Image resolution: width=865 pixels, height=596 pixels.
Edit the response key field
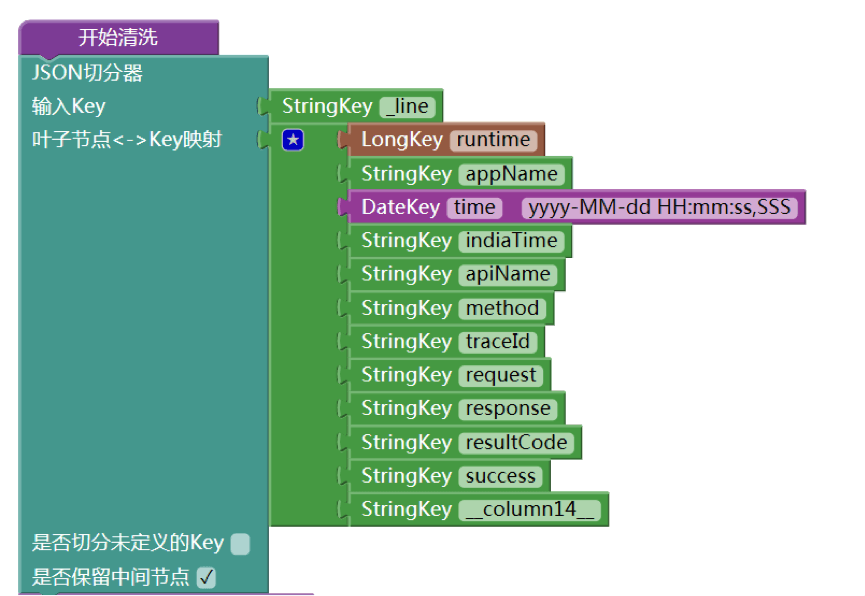[508, 409]
